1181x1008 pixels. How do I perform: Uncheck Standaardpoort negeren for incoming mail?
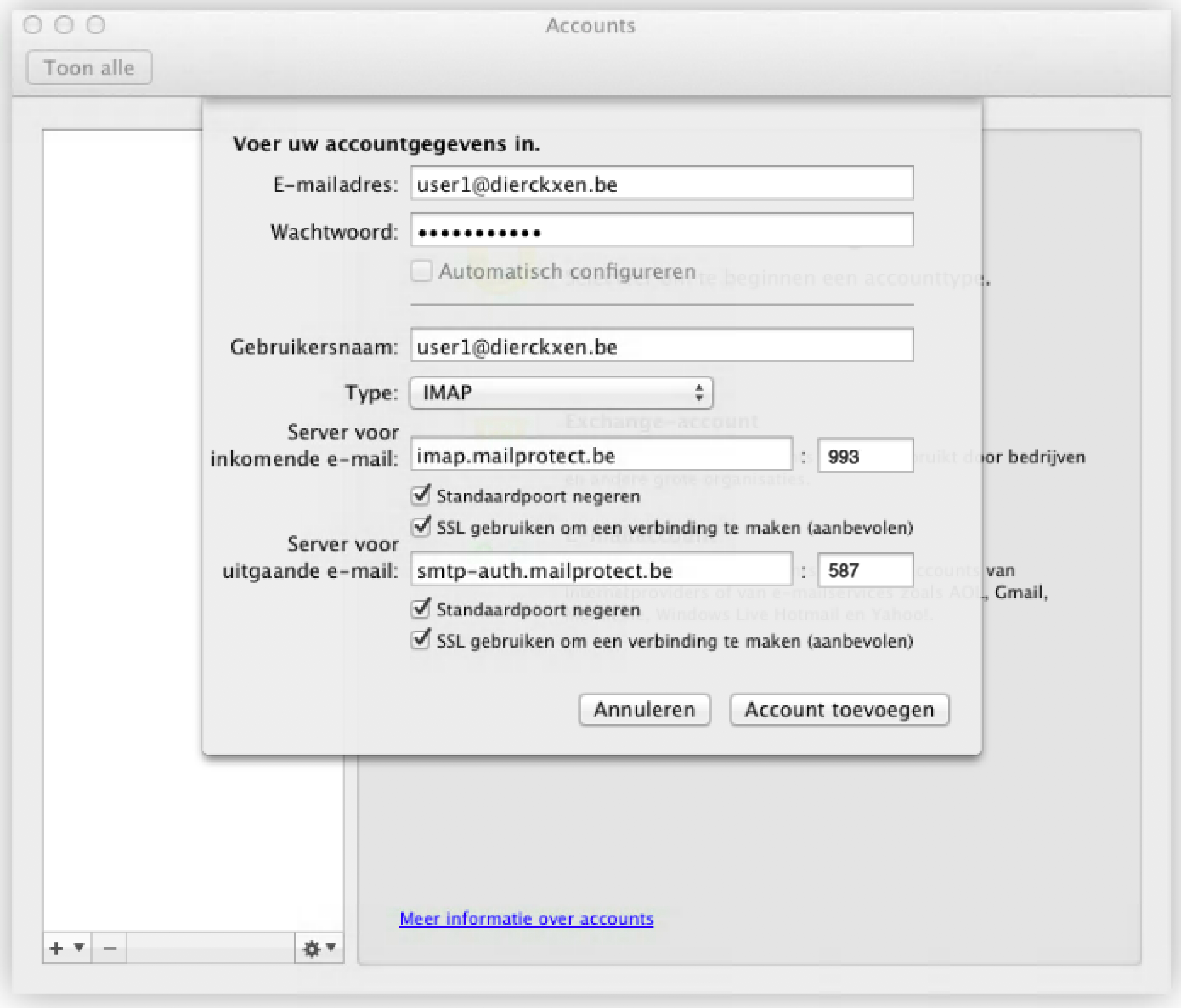pyautogui.click(x=421, y=495)
